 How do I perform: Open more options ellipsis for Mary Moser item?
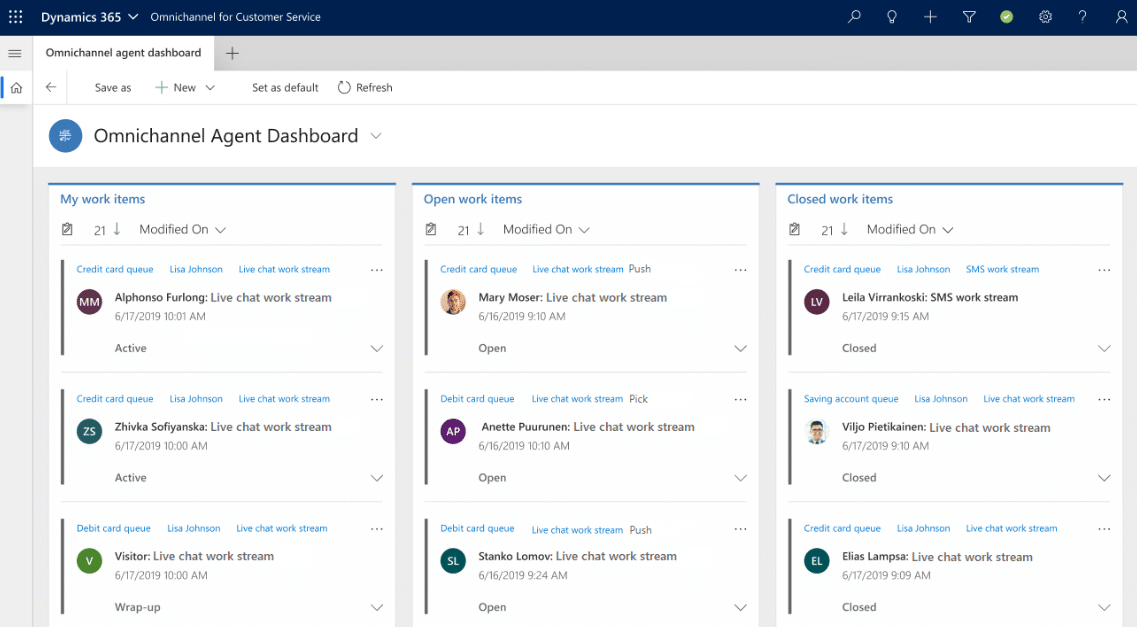tap(740, 270)
